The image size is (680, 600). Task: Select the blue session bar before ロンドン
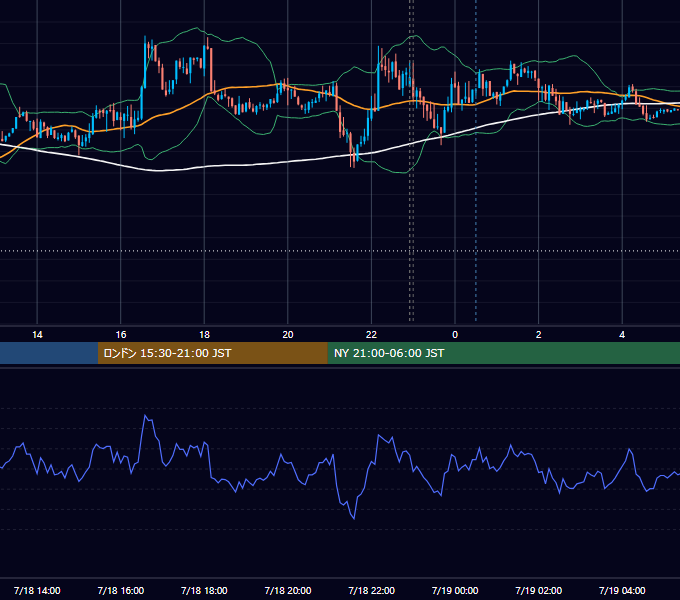point(49,353)
